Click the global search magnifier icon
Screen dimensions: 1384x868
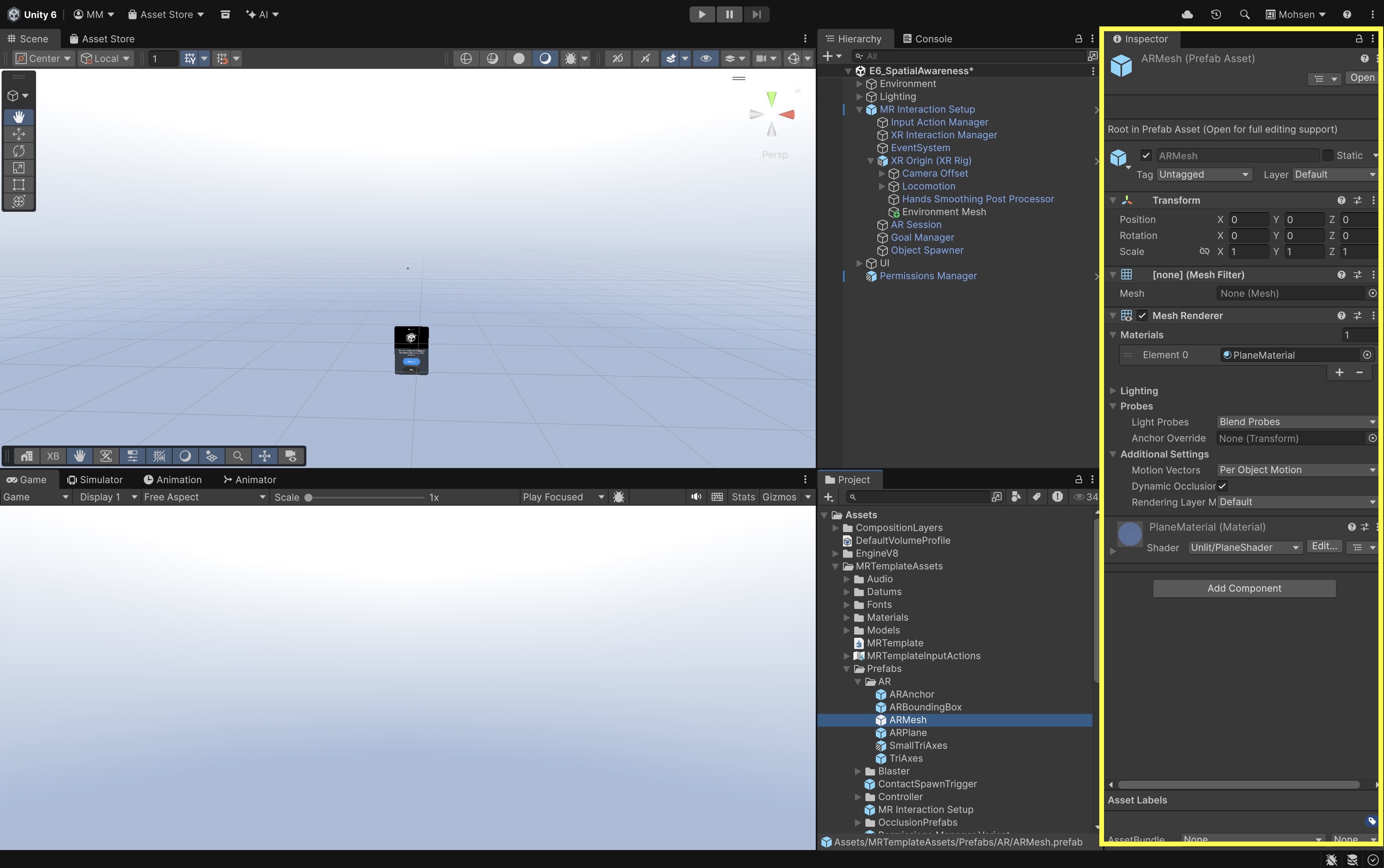1245,14
